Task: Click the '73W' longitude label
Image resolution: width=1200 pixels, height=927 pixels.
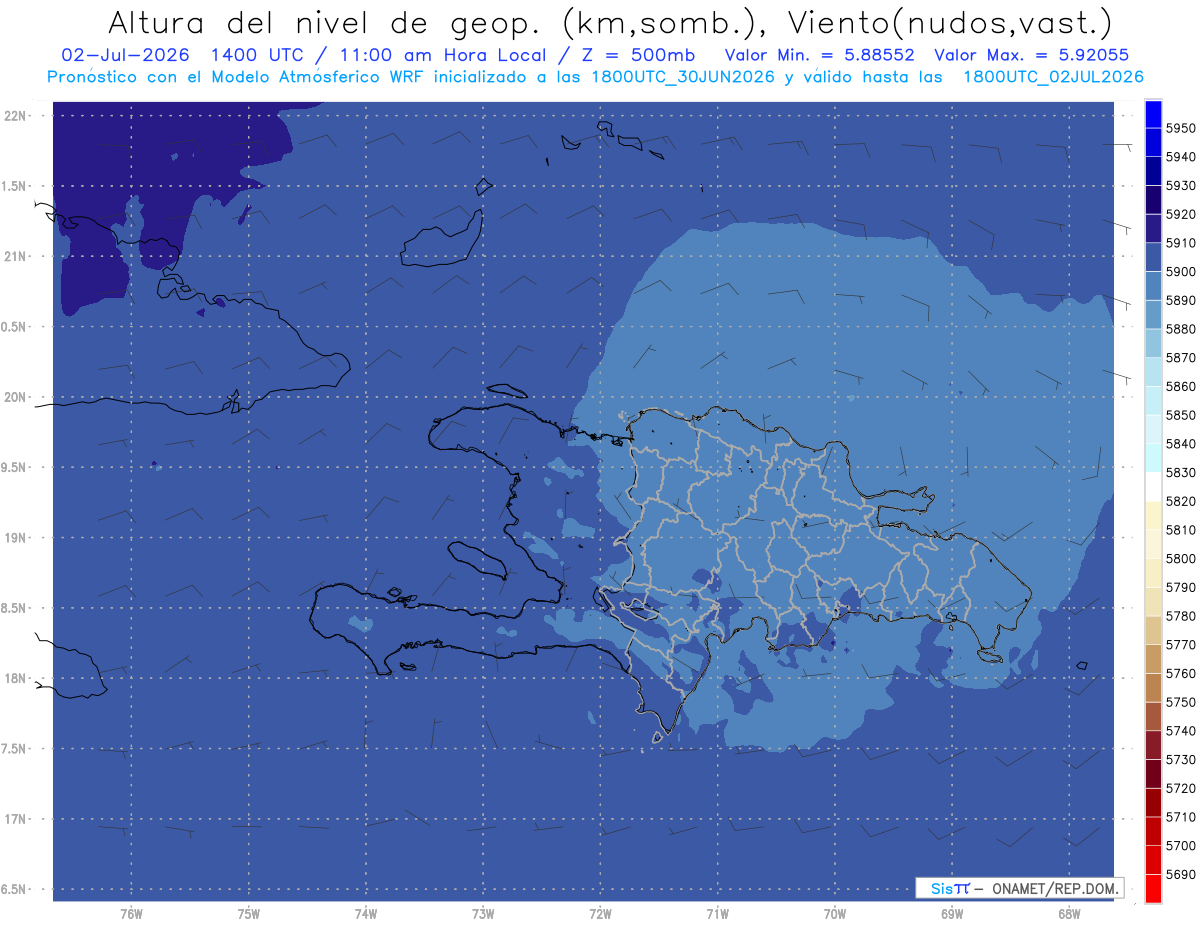Action: click(483, 914)
